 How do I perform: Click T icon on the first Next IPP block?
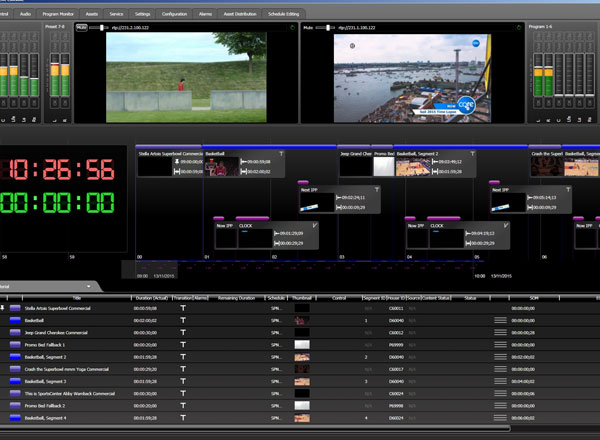tap(377, 190)
